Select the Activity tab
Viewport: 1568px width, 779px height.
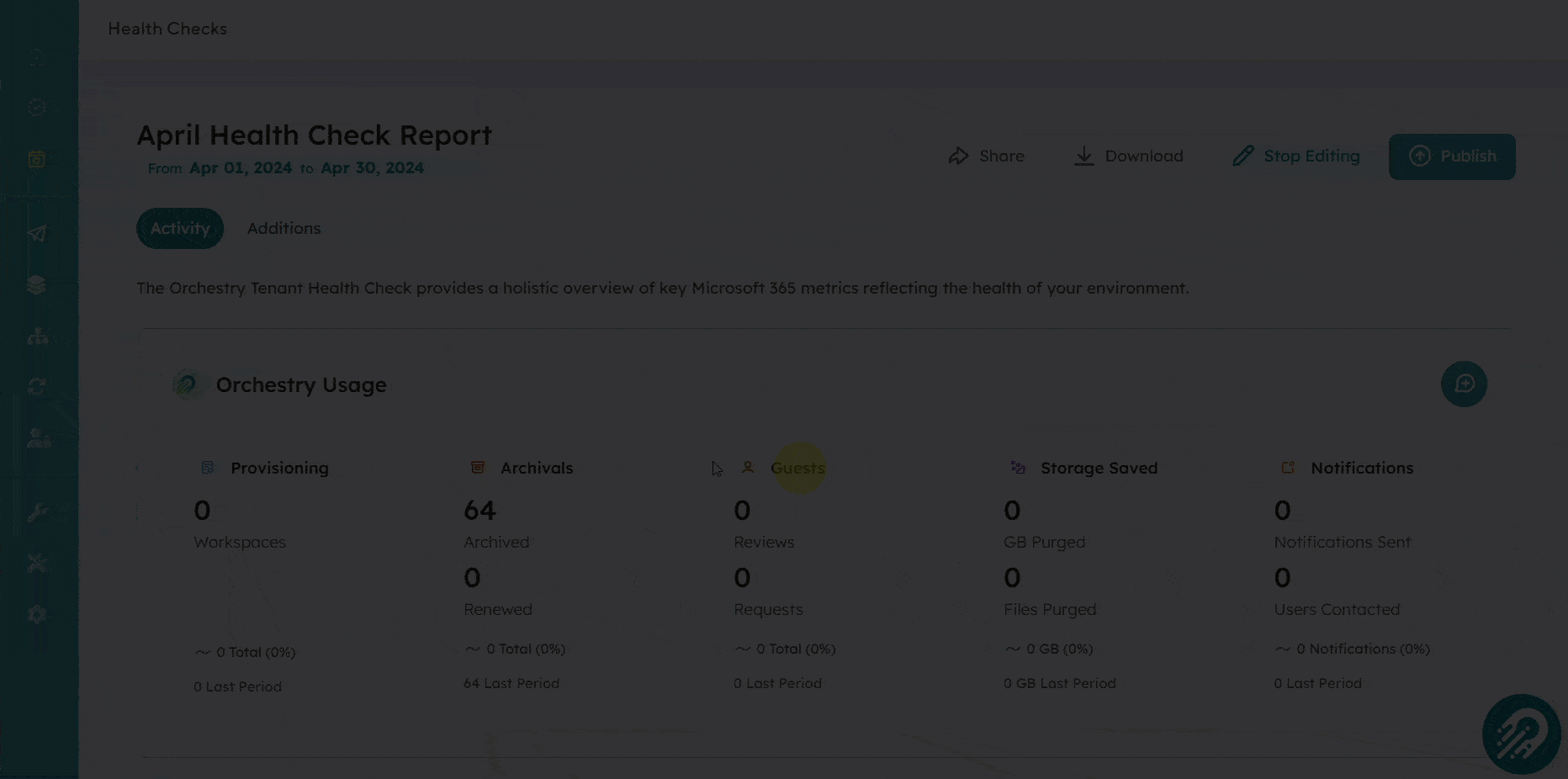point(180,229)
